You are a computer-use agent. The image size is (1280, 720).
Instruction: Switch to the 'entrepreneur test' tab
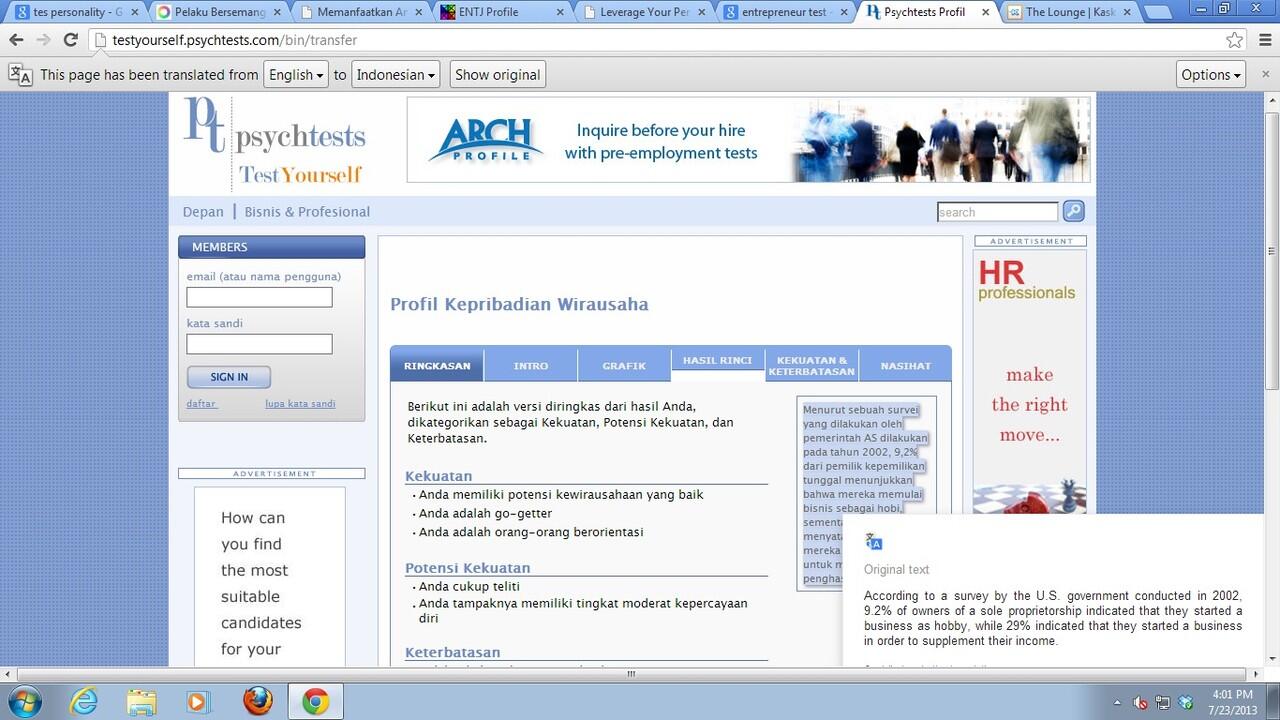coord(787,13)
